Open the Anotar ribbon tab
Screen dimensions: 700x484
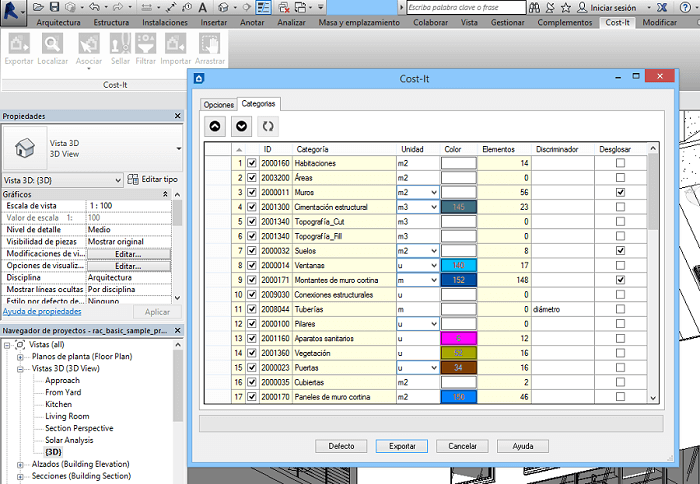252,22
